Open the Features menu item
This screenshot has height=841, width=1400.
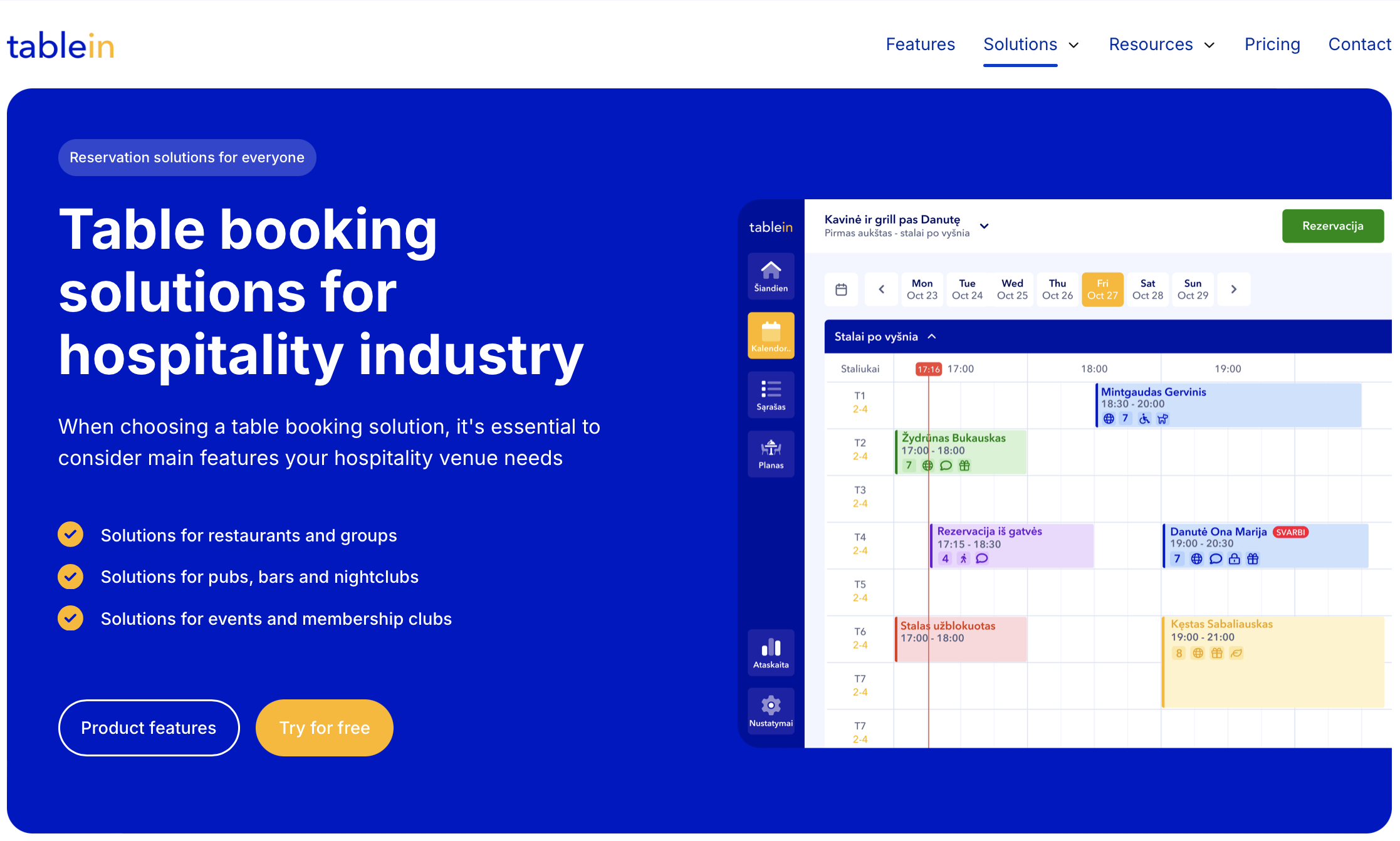(920, 44)
